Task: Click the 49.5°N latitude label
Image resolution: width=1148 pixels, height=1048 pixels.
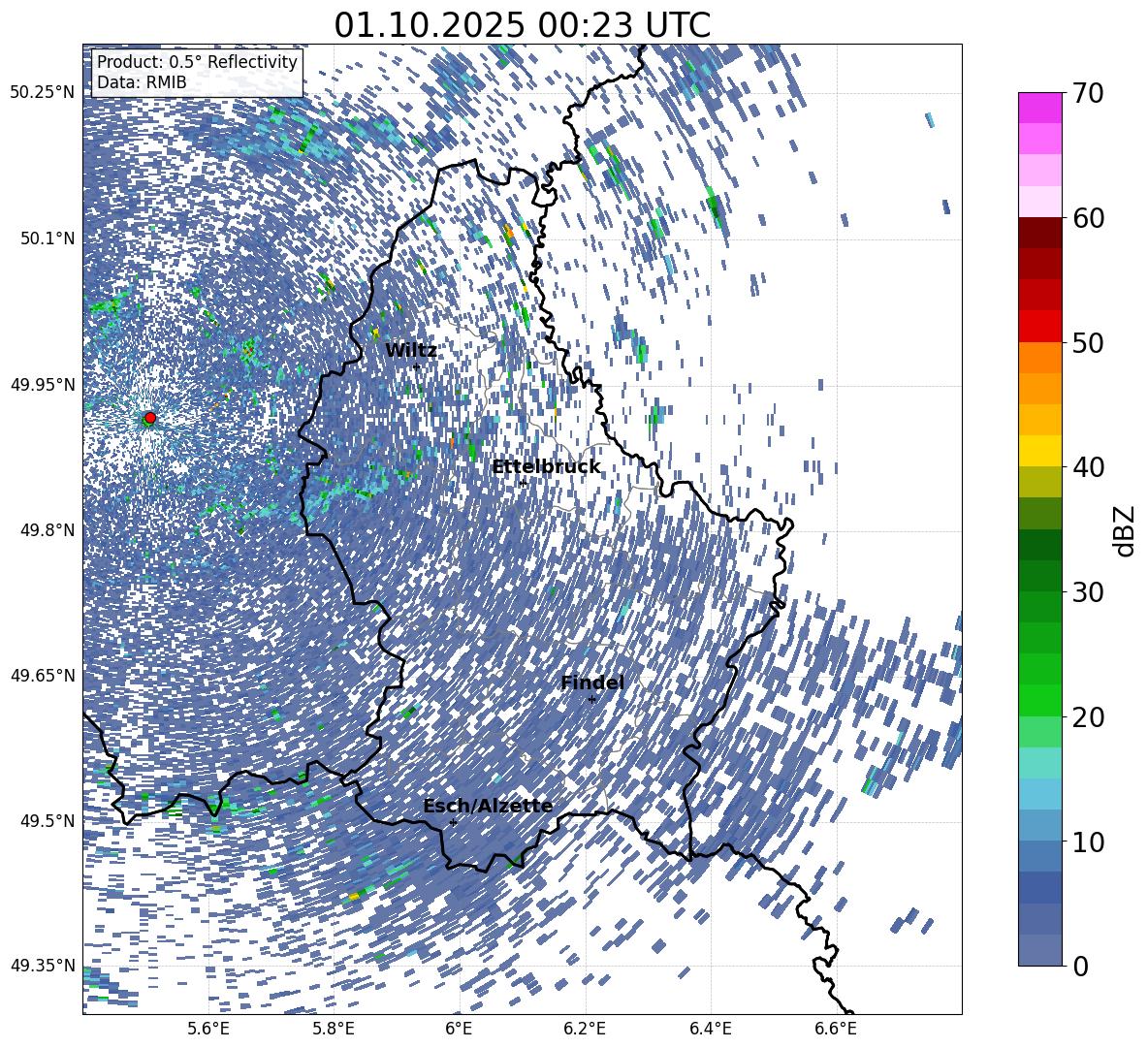Action: (48, 820)
